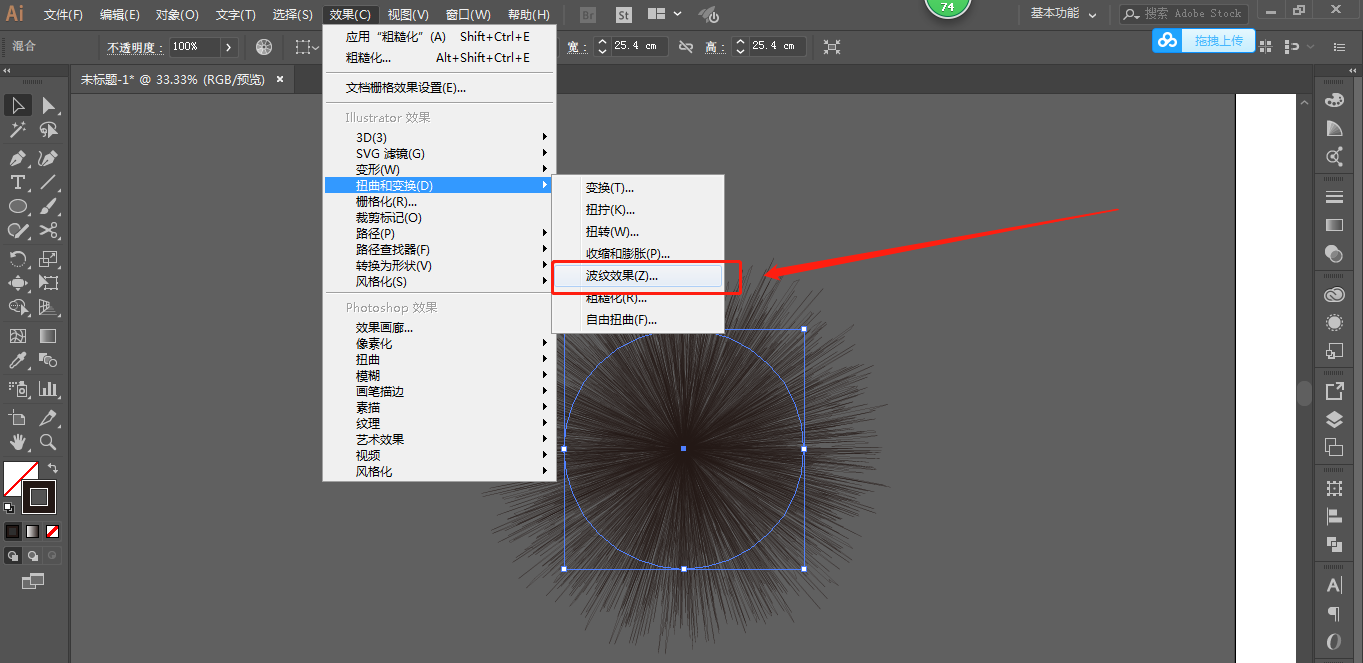1363x663 pixels.
Task: Select the Lasso tool
Action: [x=48, y=130]
